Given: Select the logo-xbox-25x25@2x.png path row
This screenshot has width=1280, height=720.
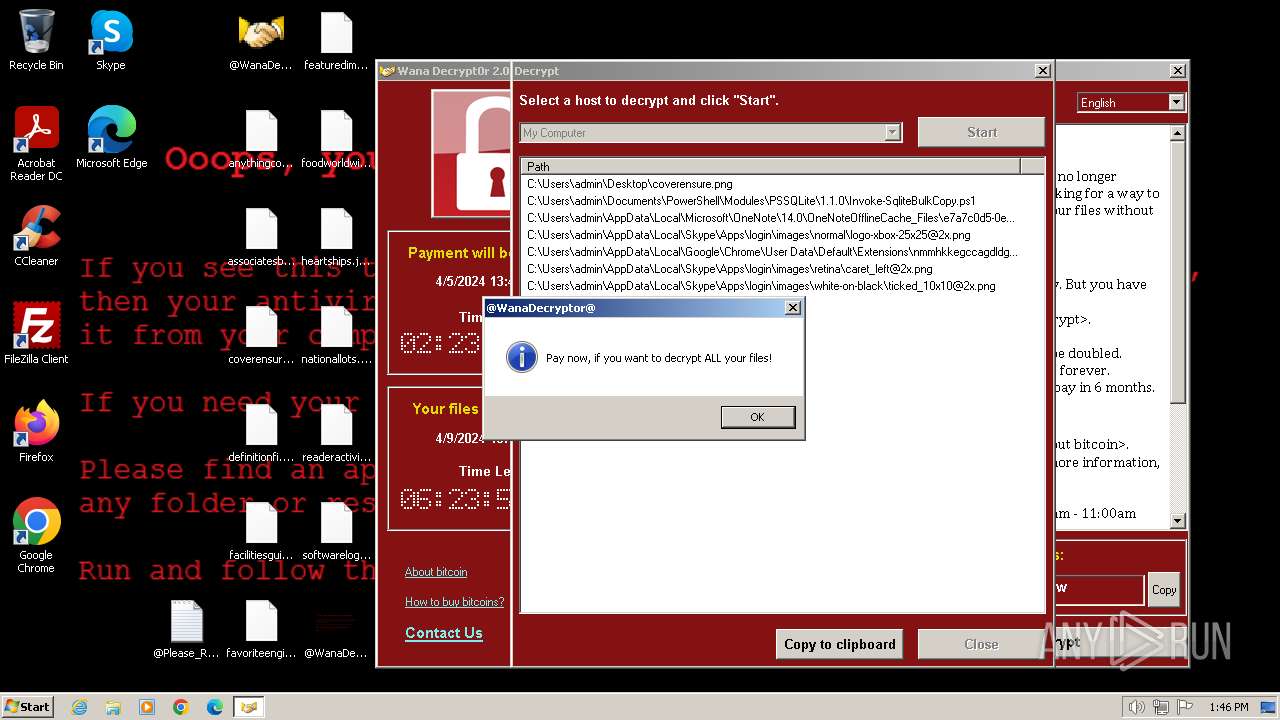Looking at the screenshot, I should [x=749, y=235].
